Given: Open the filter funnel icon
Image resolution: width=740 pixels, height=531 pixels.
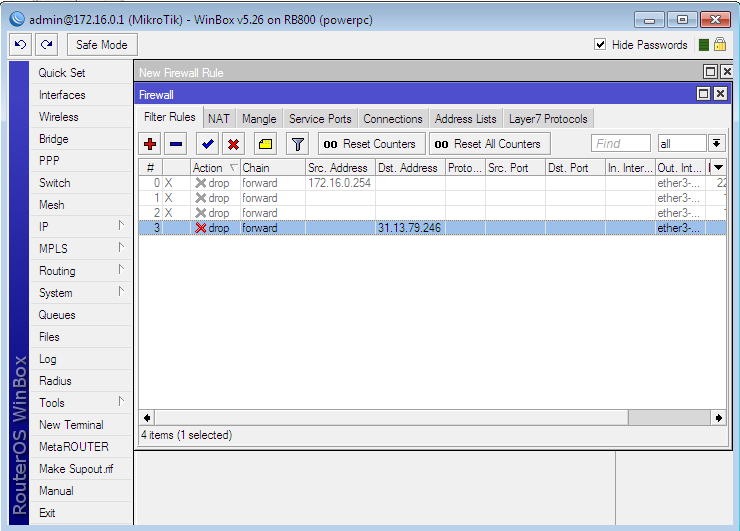Looking at the screenshot, I should point(297,144).
